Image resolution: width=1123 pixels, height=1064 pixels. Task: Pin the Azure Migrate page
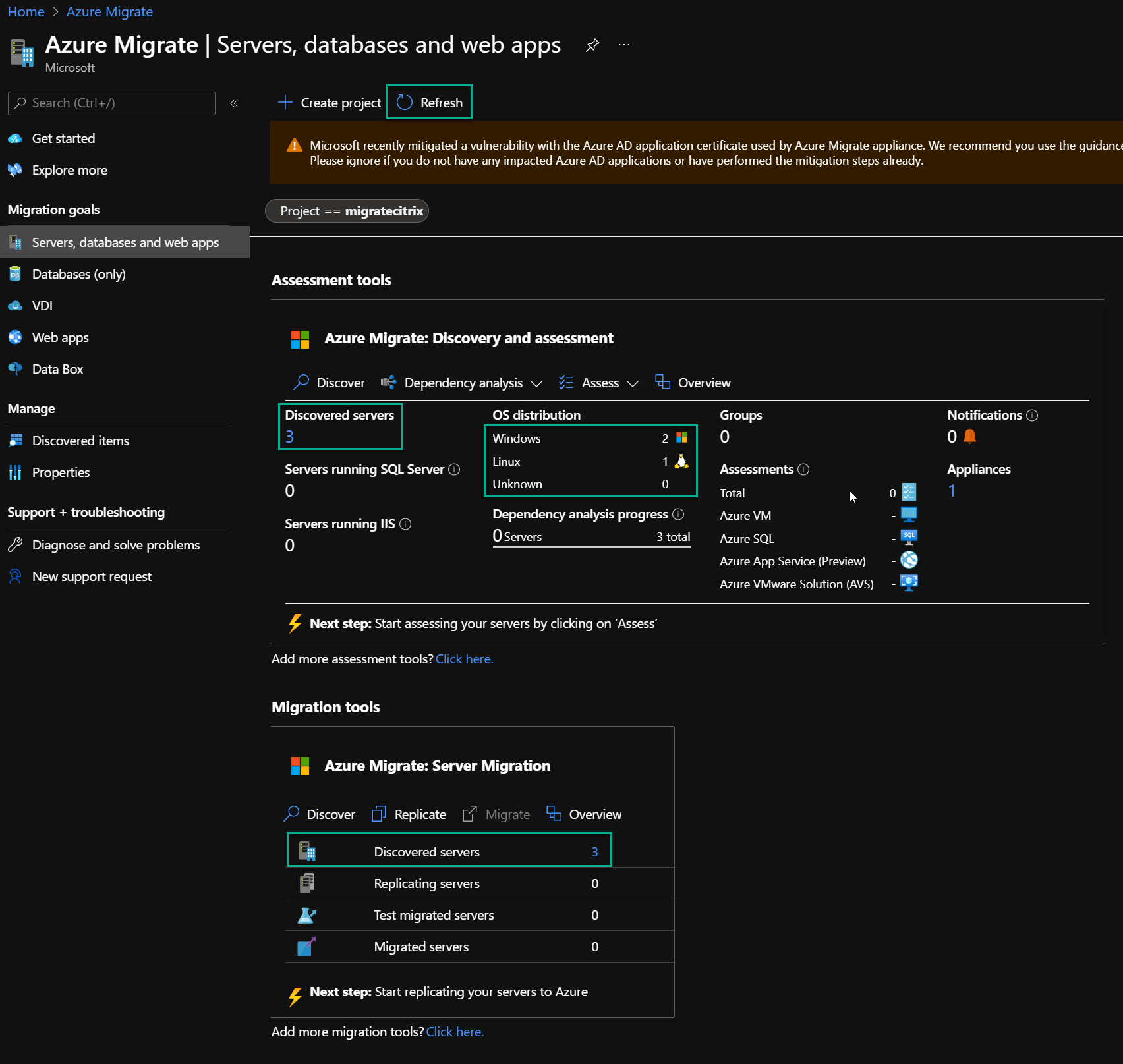point(592,45)
